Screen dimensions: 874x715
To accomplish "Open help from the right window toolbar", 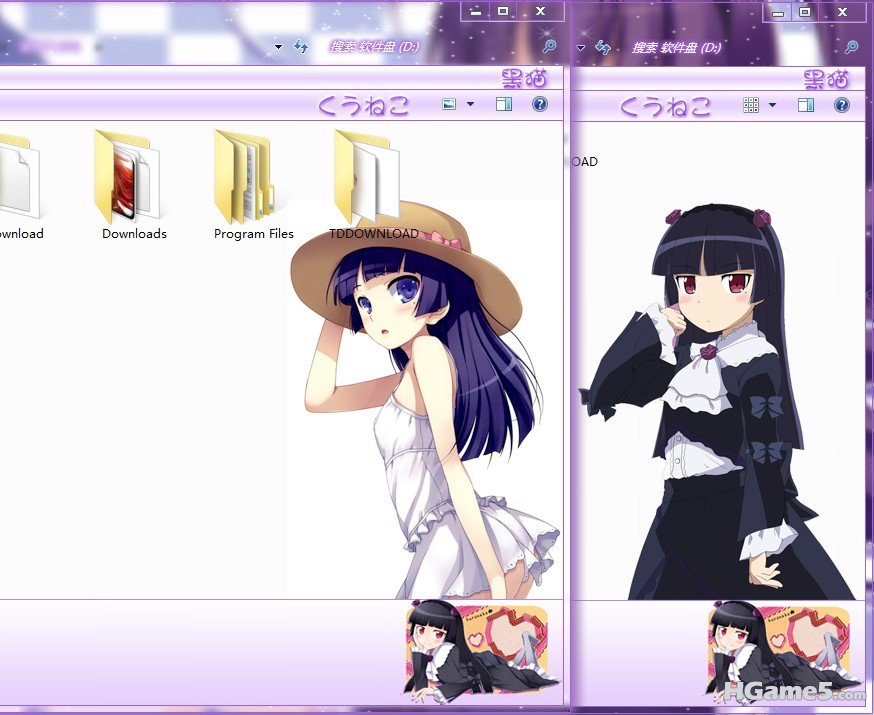I will click(x=841, y=104).
